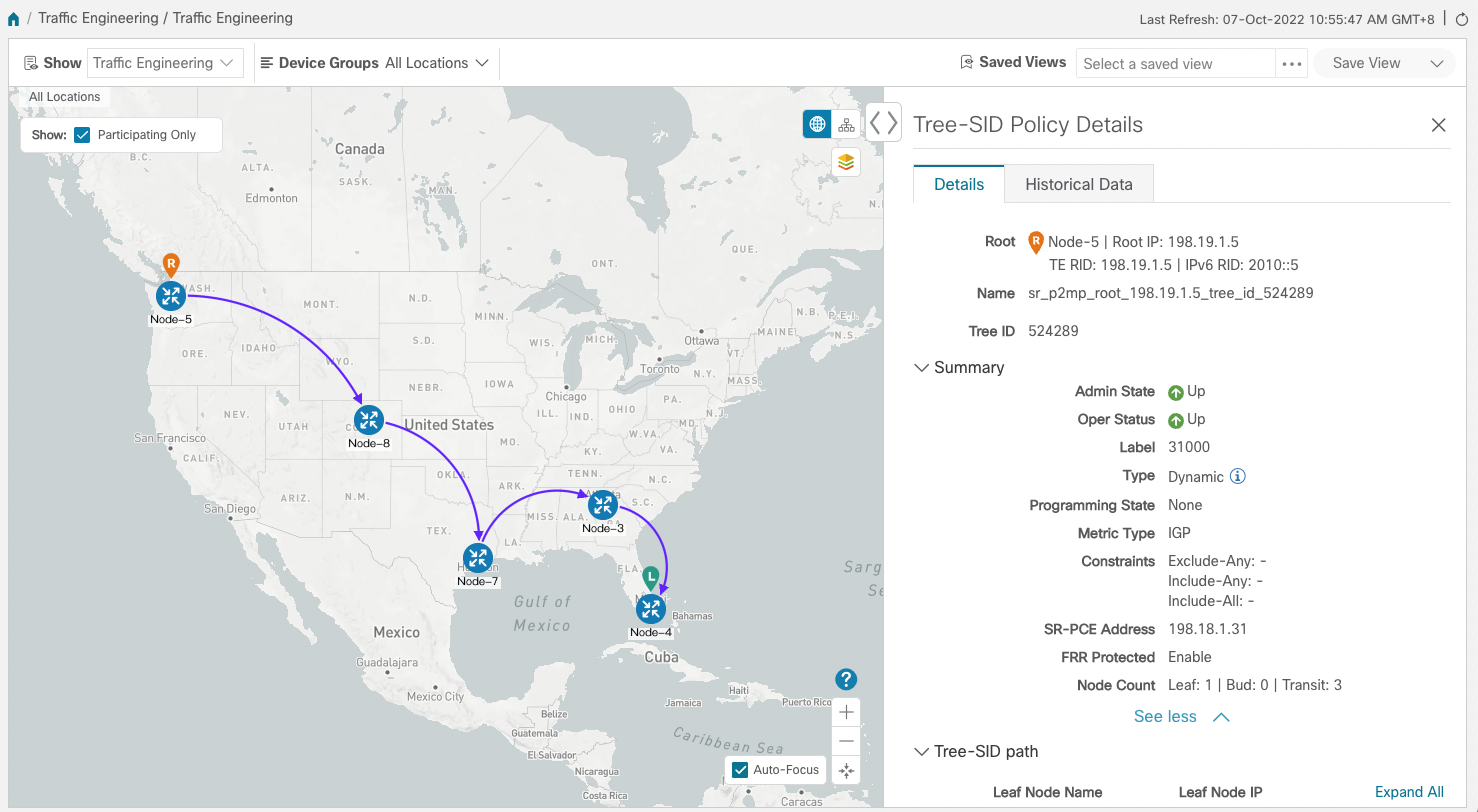The image size is (1478, 812).
Task: Toggle the side panel expand/collapse handle
Action: (883, 123)
